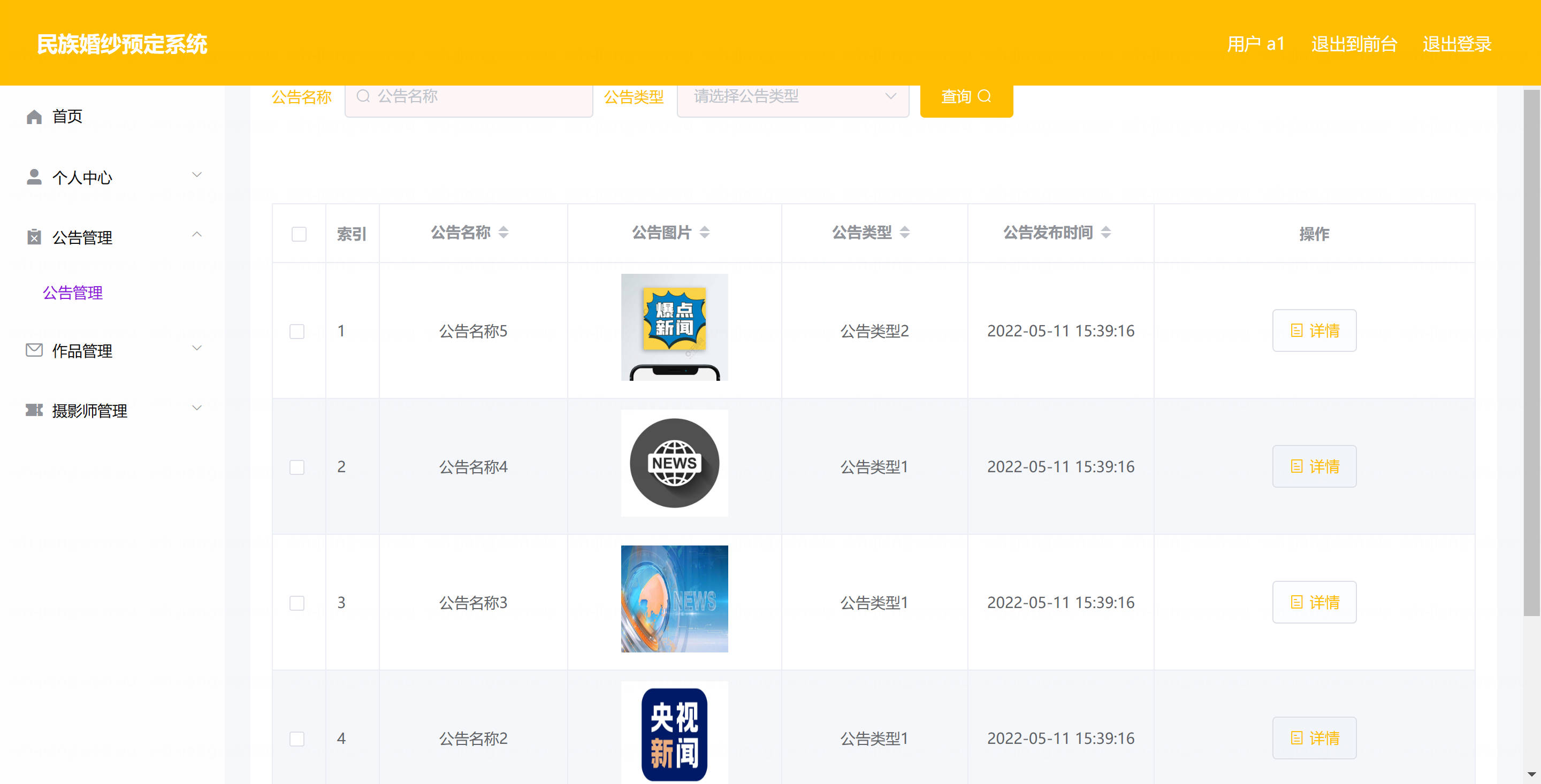Sort by 公告图片 column arrows
1541x784 pixels.
(x=705, y=232)
